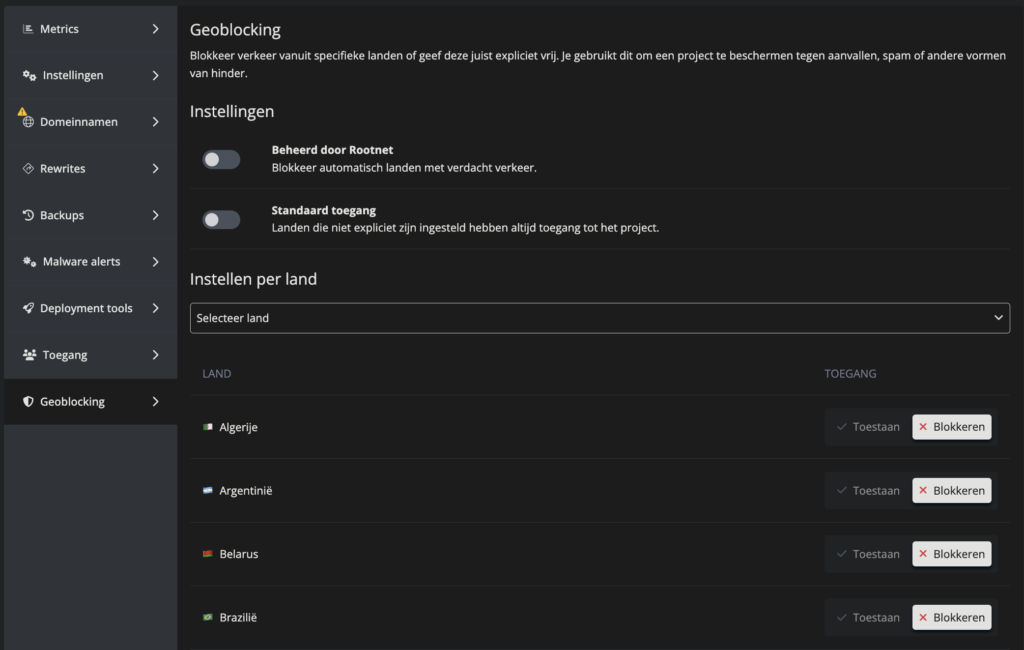This screenshot has height=650, width=1024.
Task: Click the Toegang users icon
Action: 29,355
